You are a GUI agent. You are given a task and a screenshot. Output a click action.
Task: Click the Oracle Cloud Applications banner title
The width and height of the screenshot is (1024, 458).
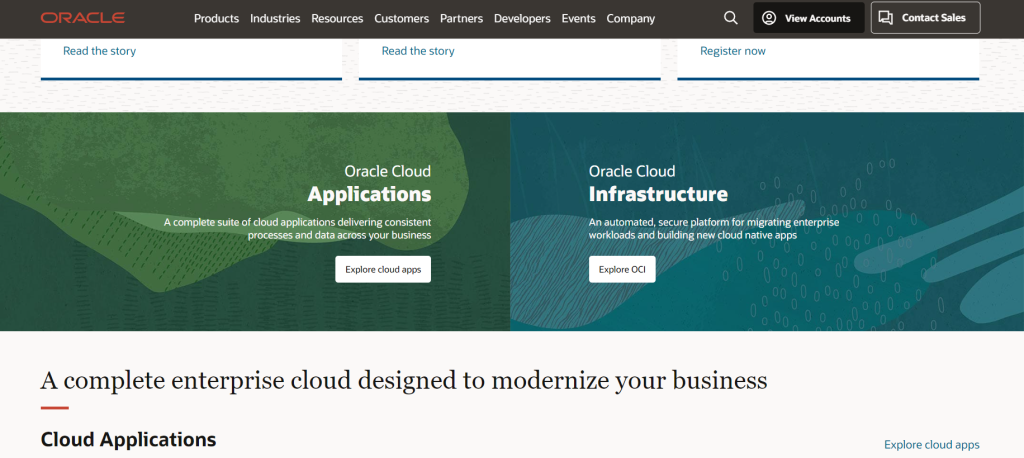point(369,184)
